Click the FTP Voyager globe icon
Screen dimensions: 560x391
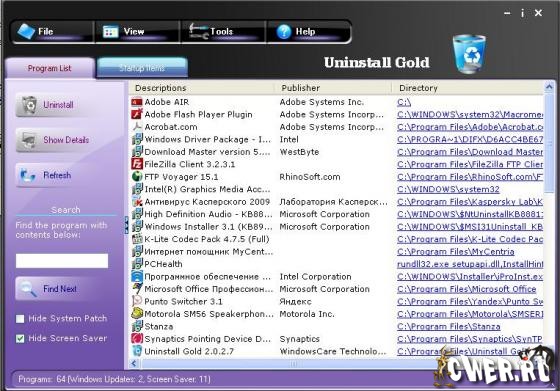tap(137, 177)
